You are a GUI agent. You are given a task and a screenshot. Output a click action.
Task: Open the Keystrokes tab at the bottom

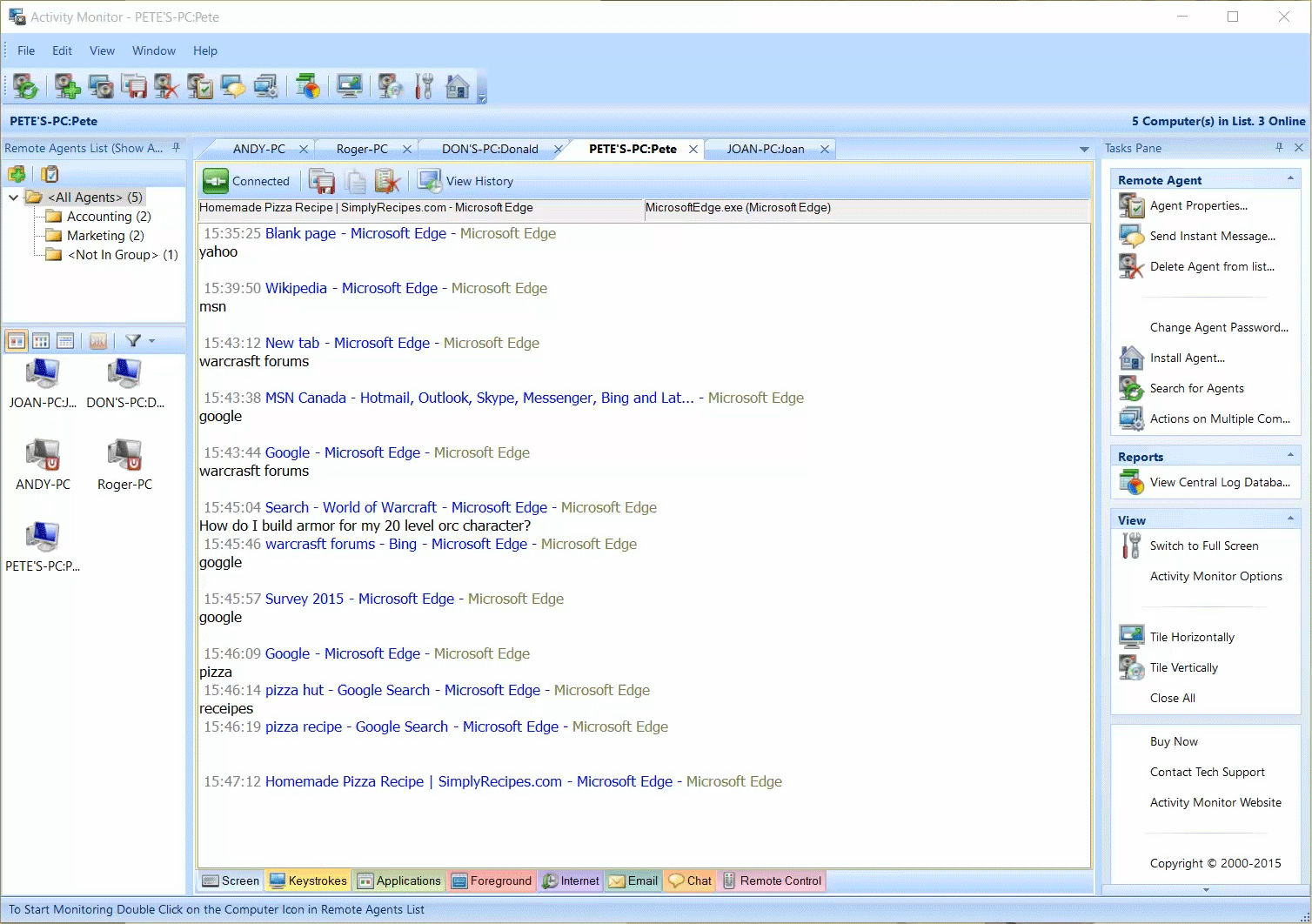coord(307,880)
